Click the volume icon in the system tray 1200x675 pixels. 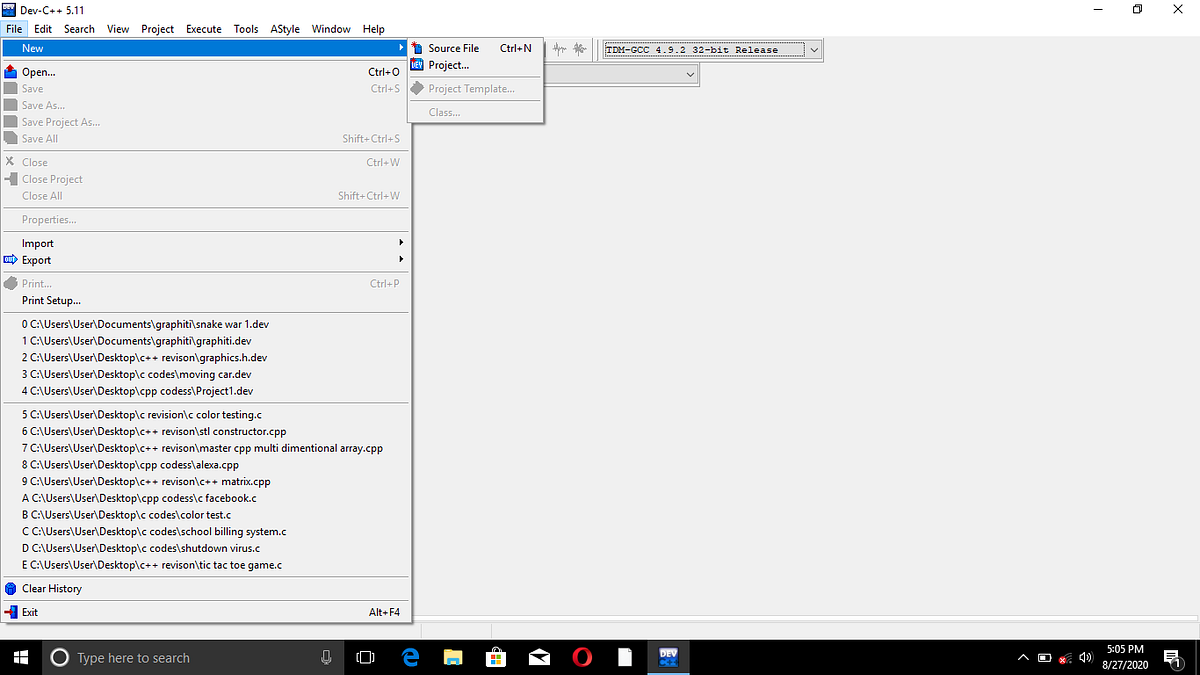pyautogui.click(x=1086, y=657)
